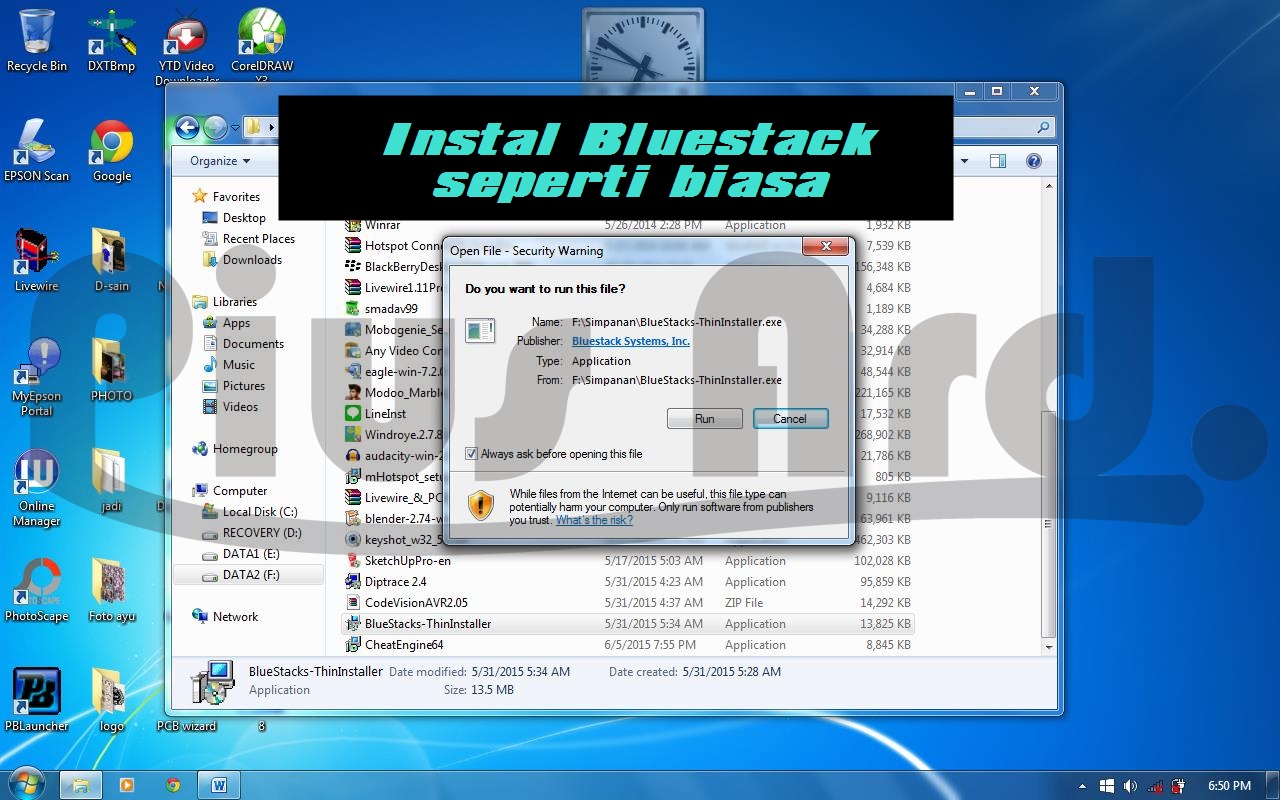This screenshot has width=1280, height=800.
Task: Open Downloads in the navigation pane
Action: pyautogui.click(x=252, y=260)
